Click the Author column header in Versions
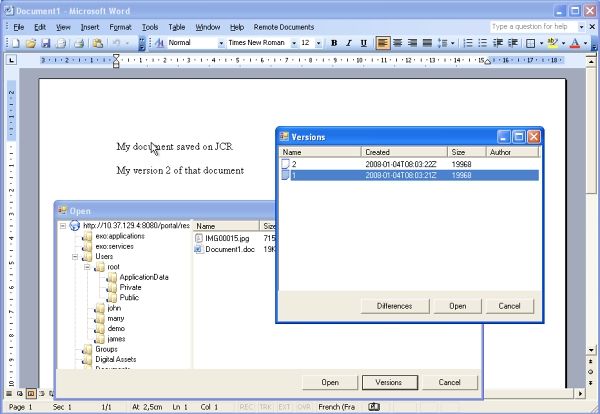Viewport: 600px width, 414px height. (512, 152)
